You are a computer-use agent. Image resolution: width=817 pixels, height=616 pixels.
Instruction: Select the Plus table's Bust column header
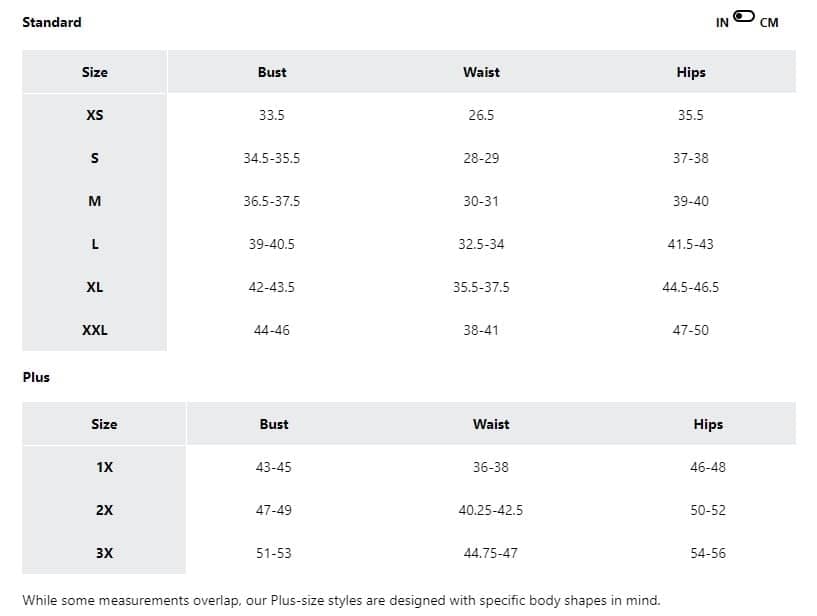point(274,424)
